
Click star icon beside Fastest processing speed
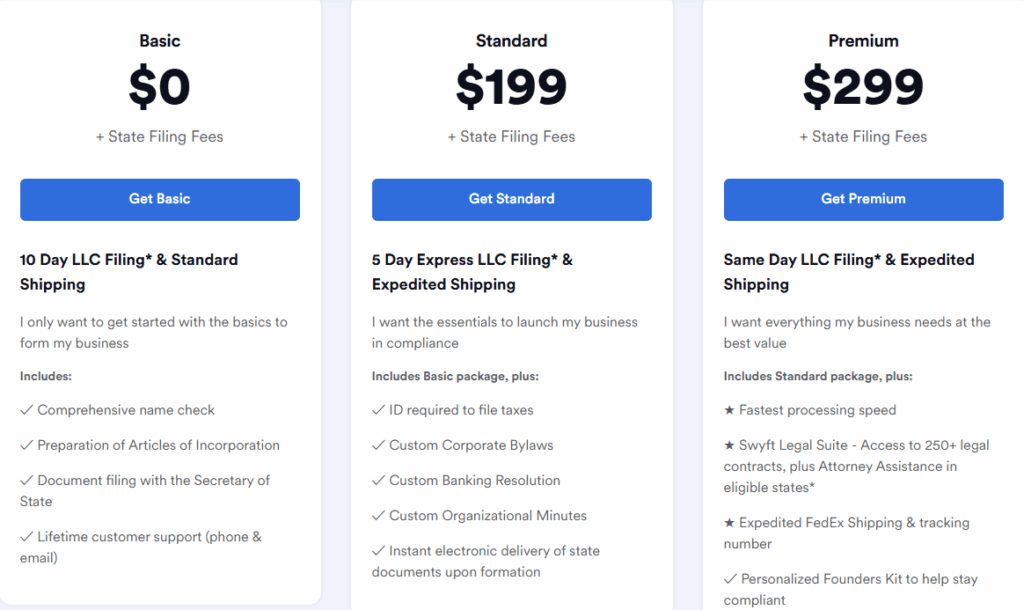click(729, 410)
